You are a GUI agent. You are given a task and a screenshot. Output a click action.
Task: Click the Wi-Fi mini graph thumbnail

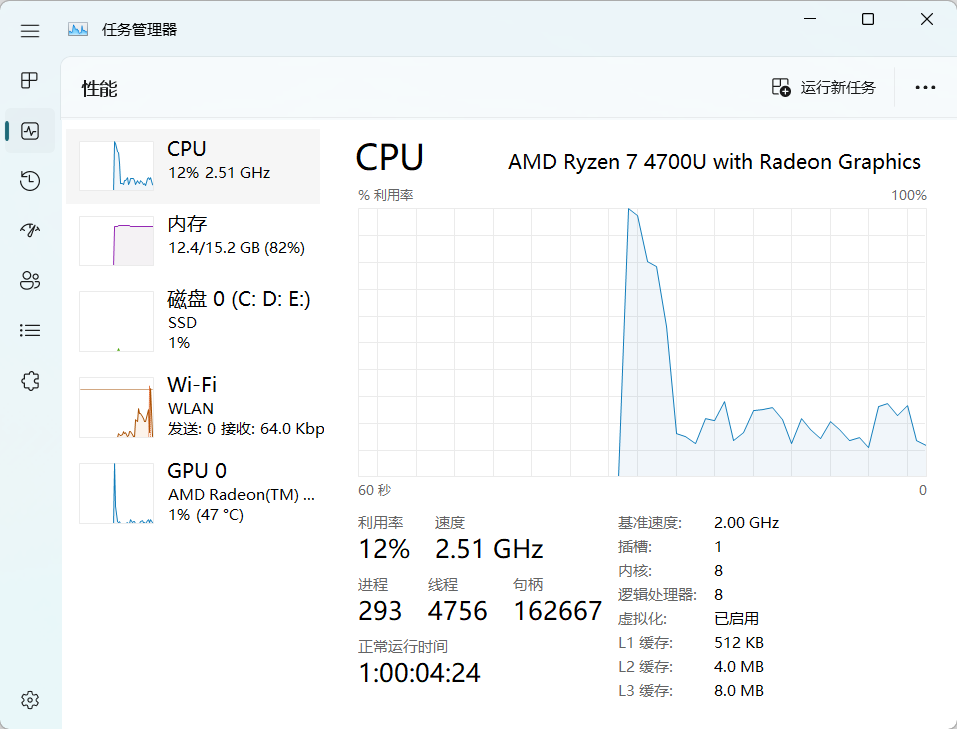(116, 407)
